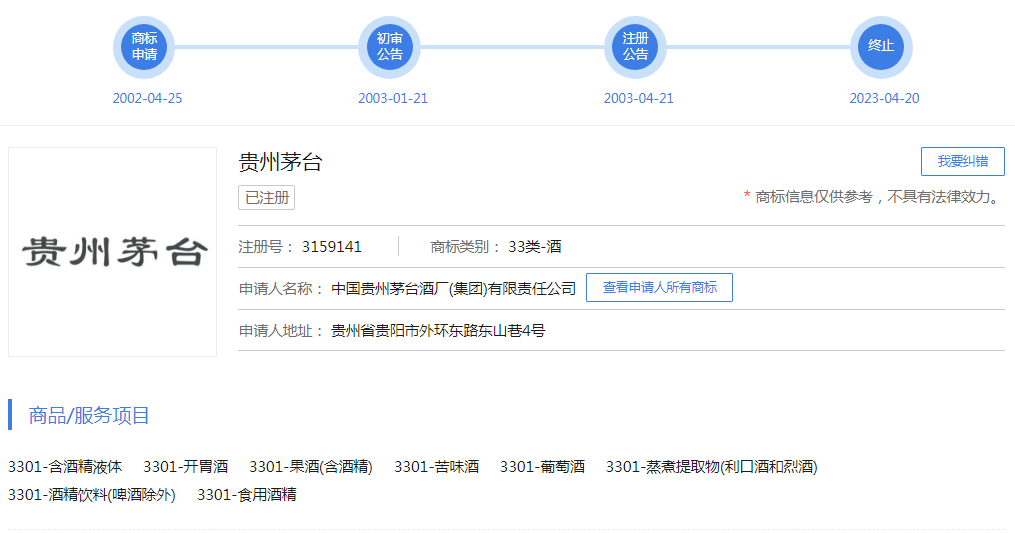Viewport: 1015px width, 533px height.
Task: Click item 3301-食用酒精
Action: click(247, 495)
